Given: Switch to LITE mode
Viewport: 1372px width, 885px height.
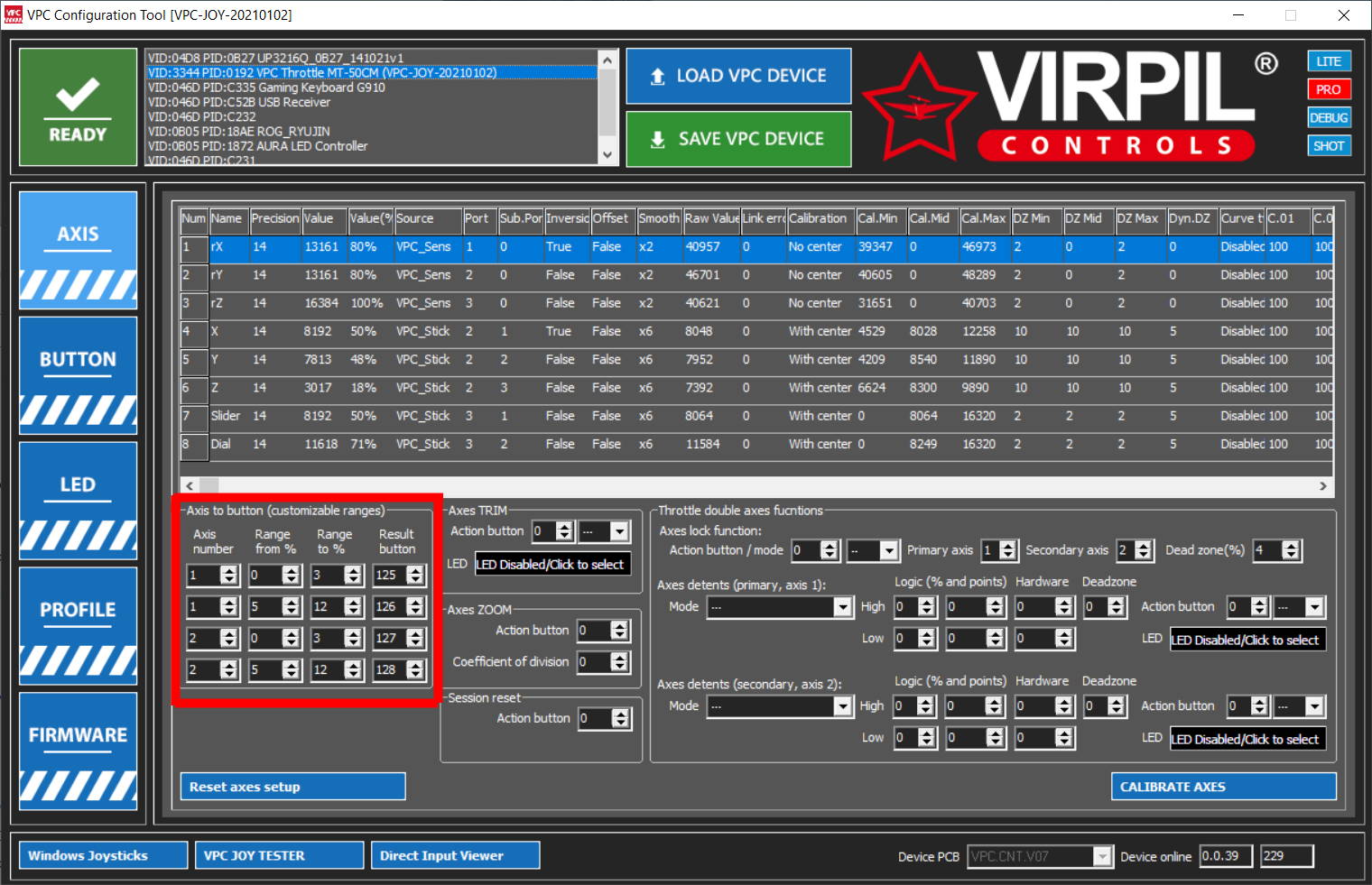Looking at the screenshot, I should click(x=1329, y=61).
